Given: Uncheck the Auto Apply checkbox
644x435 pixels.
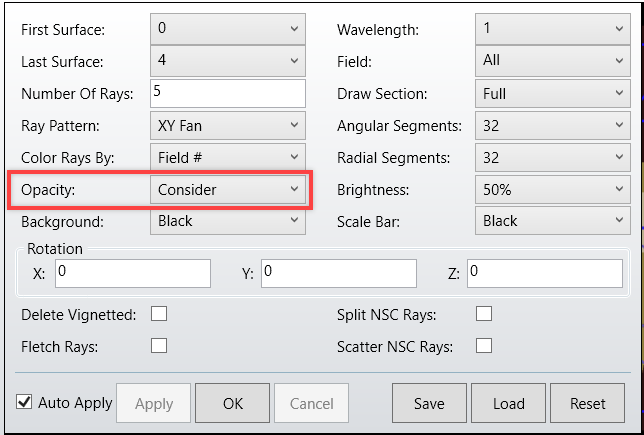Looking at the screenshot, I should tap(24, 402).
